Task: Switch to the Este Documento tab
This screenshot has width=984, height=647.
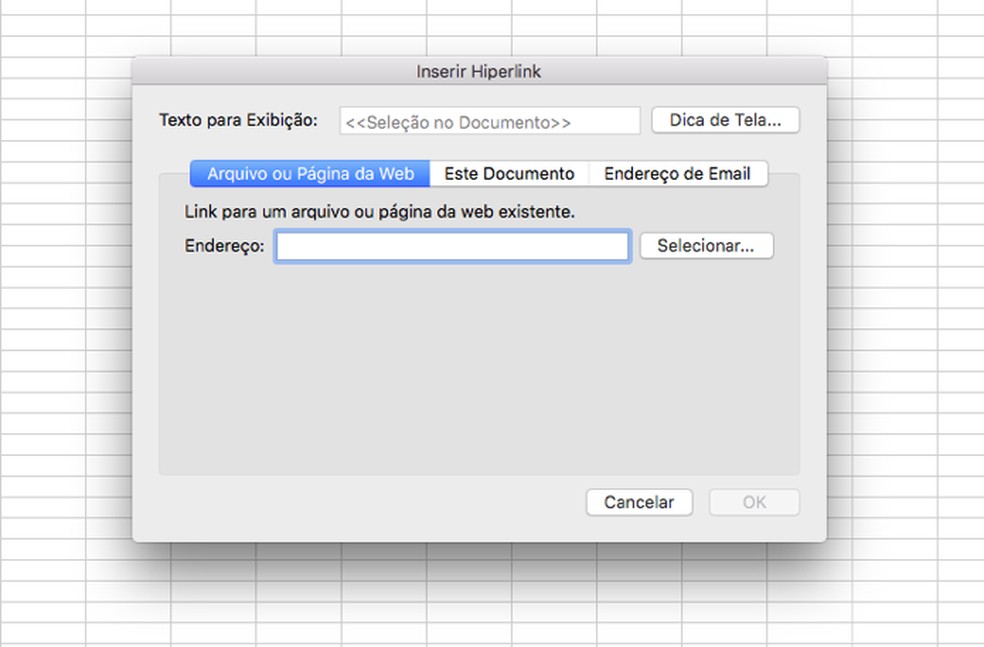Action: pyautogui.click(x=509, y=174)
